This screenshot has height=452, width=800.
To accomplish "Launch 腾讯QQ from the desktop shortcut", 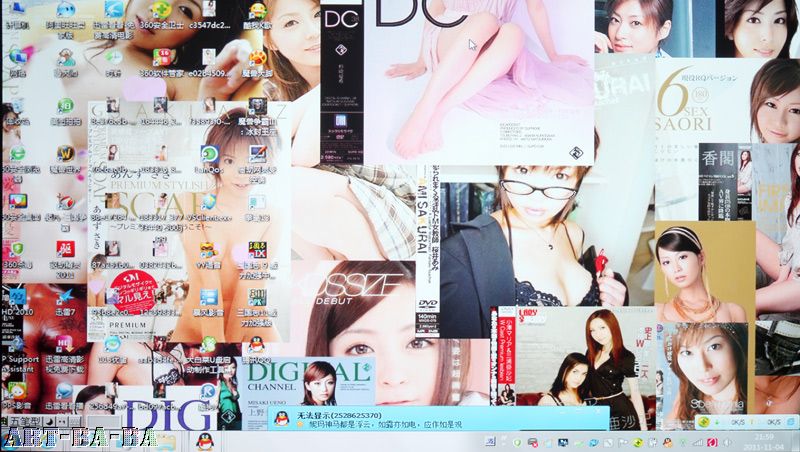I will click(x=258, y=349).
